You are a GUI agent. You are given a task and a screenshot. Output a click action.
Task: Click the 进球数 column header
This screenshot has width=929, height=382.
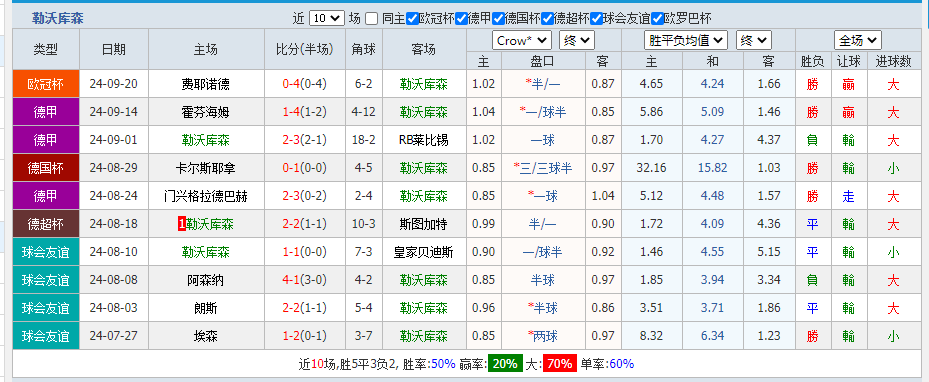click(893, 61)
